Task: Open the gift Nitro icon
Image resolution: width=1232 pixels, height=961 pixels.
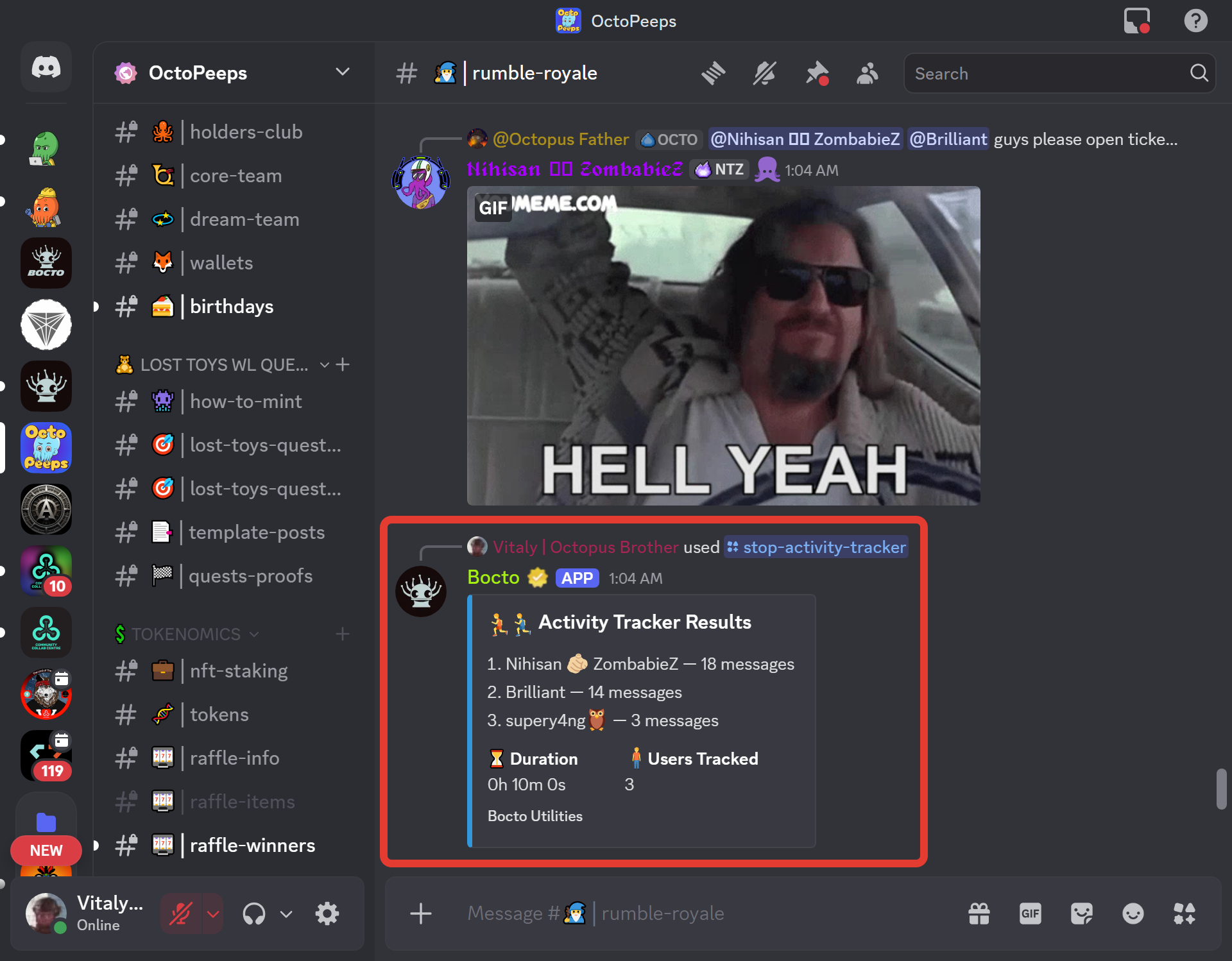Action: (x=979, y=913)
